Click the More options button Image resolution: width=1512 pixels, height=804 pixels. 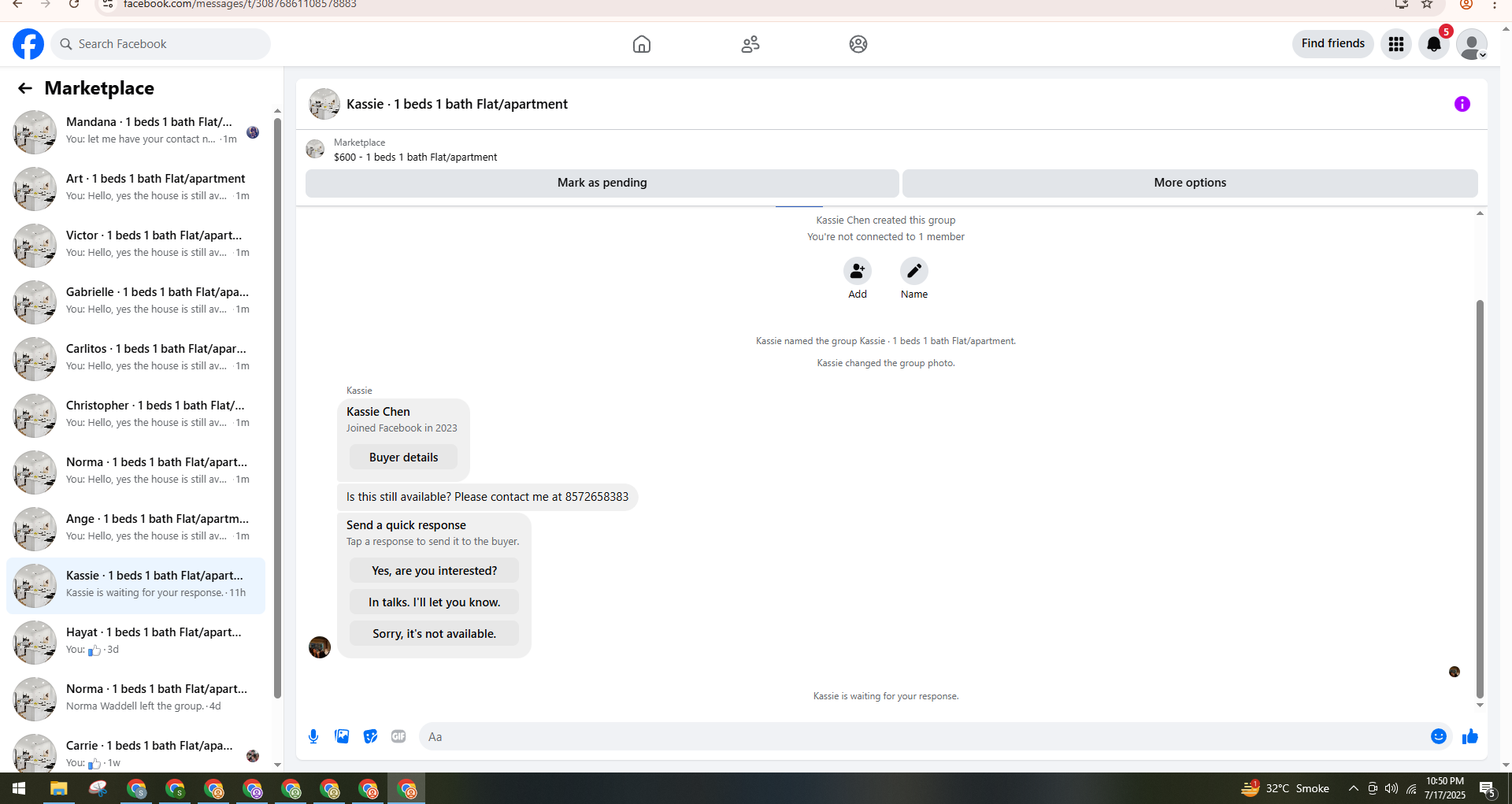pos(1190,183)
